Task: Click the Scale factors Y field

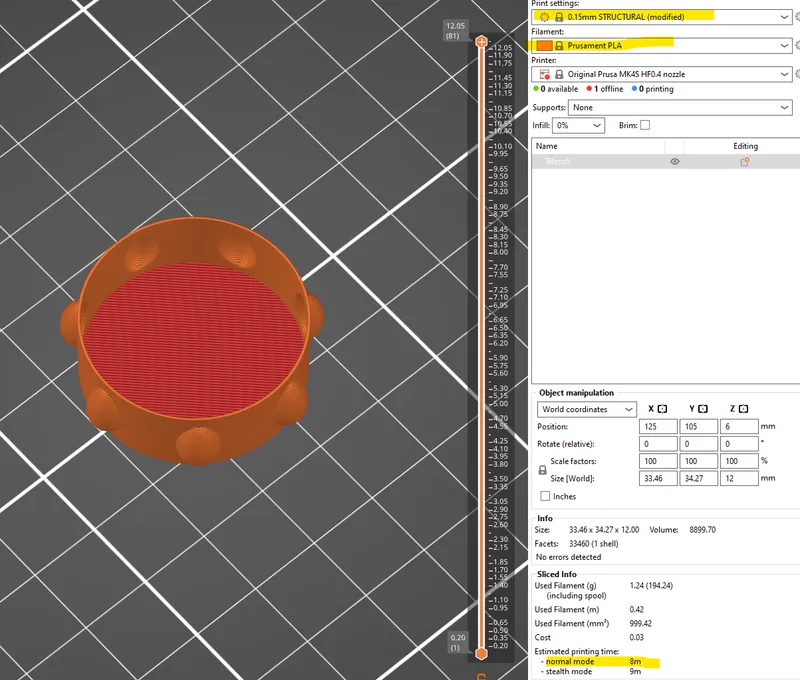Action: pyautogui.click(x=698, y=461)
